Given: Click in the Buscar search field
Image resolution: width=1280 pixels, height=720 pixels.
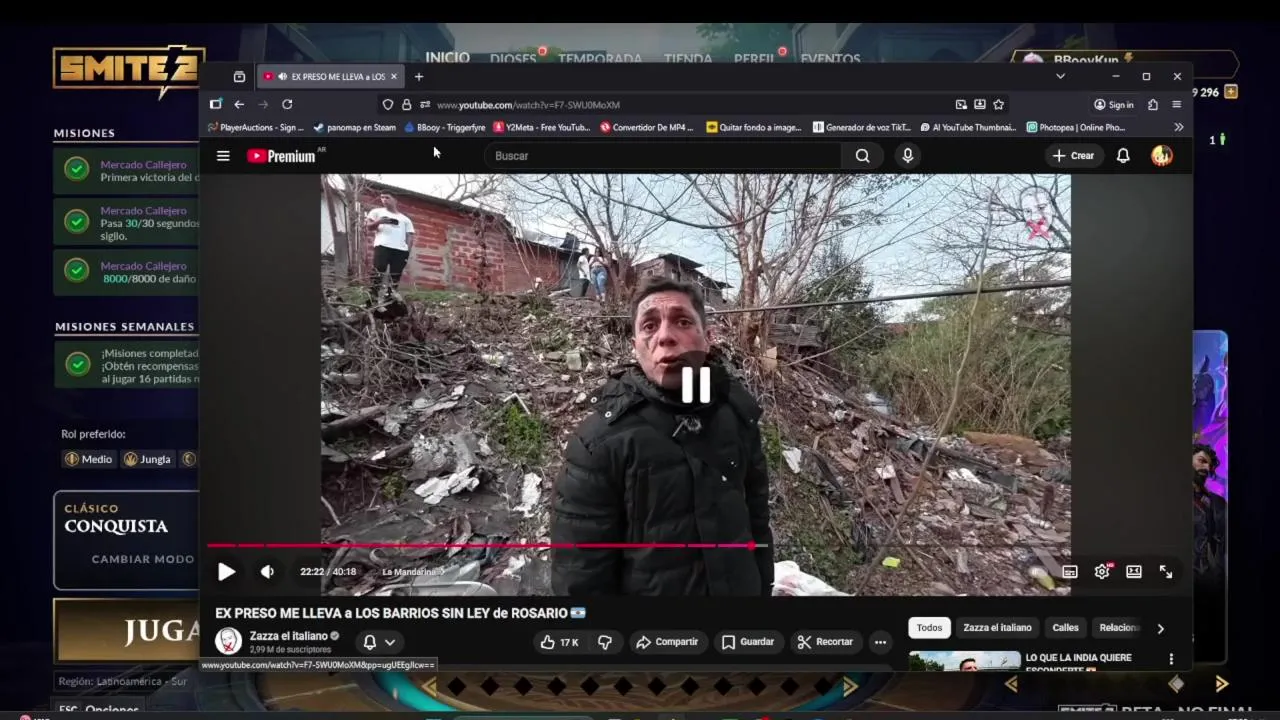Looking at the screenshot, I should (x=663, y=156).
